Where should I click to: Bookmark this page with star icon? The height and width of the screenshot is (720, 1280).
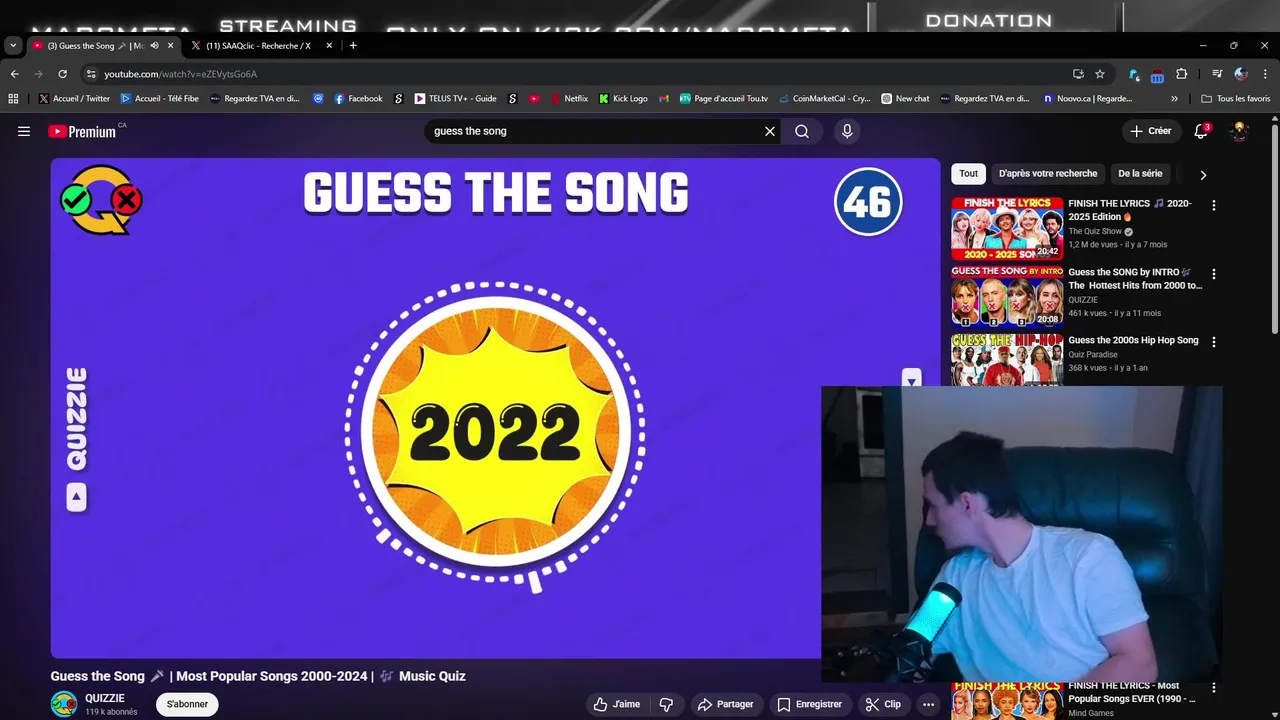[1100, 74]
